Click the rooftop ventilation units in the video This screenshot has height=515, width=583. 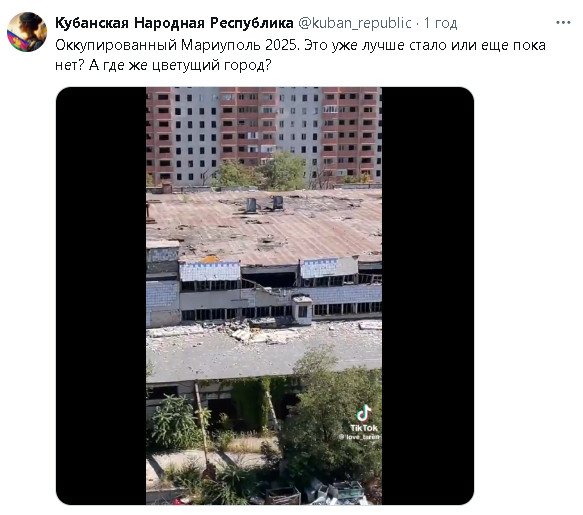(x=264, y=204)
